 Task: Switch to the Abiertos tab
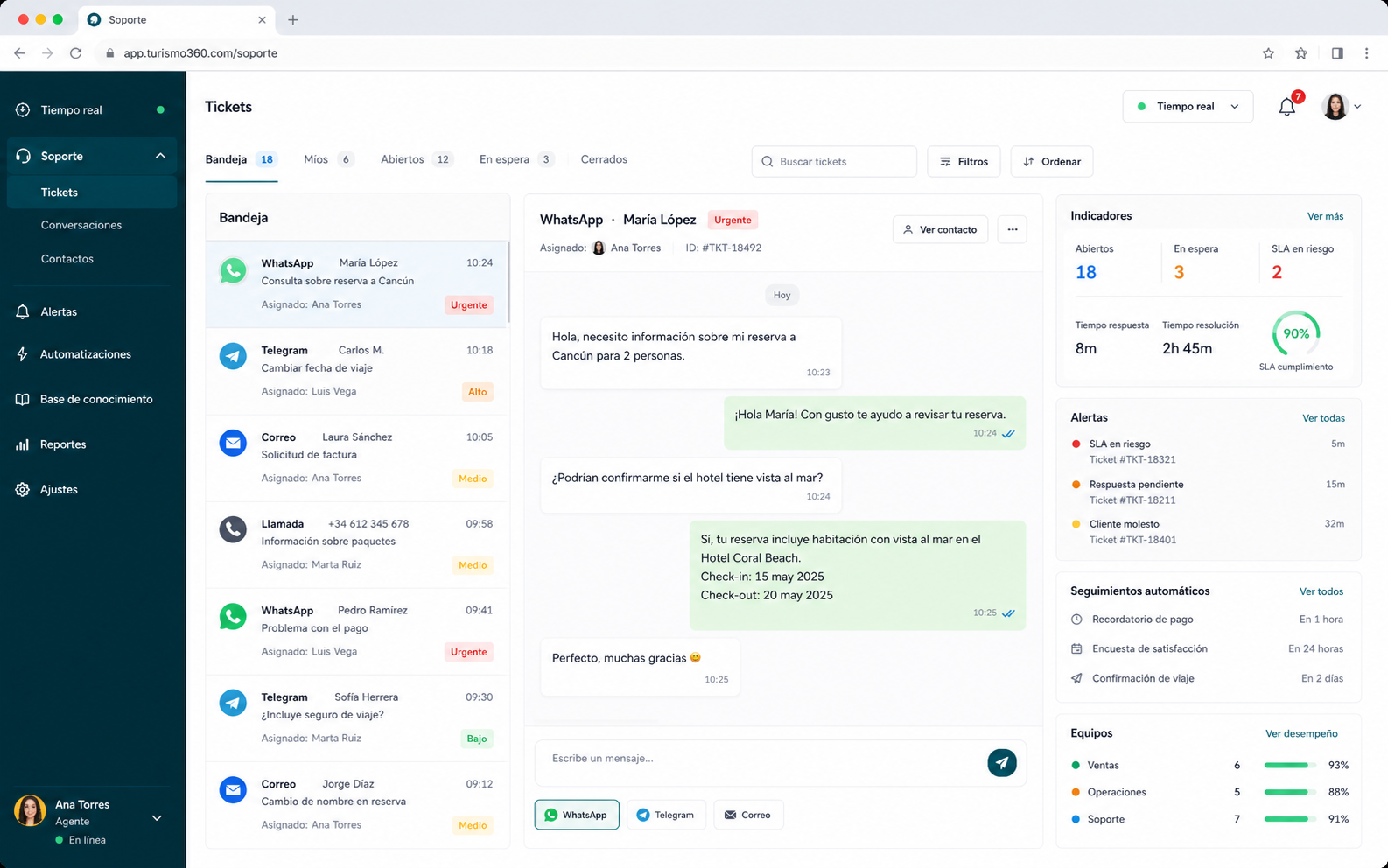click(417, 159)
